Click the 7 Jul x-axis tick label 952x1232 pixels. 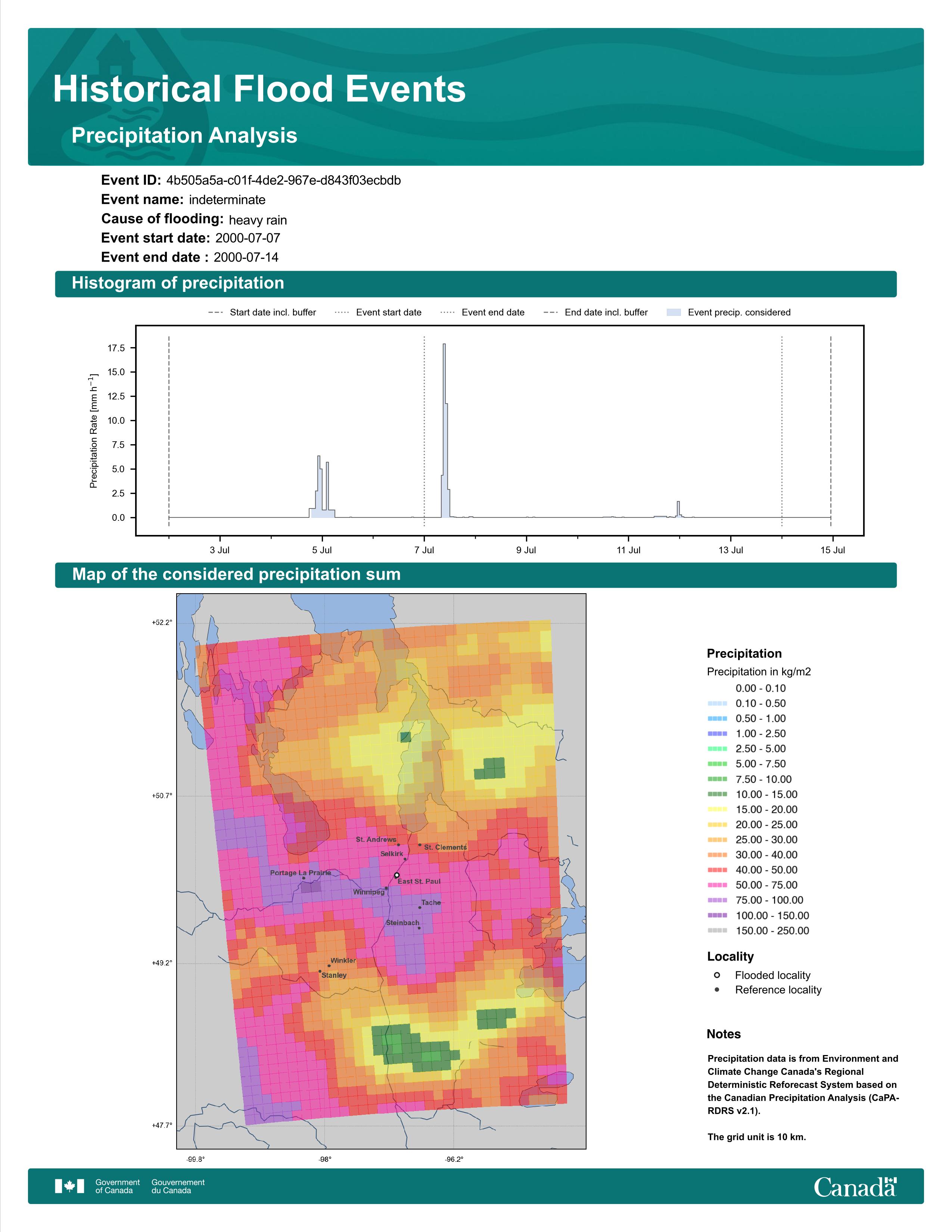coord(424,550)
